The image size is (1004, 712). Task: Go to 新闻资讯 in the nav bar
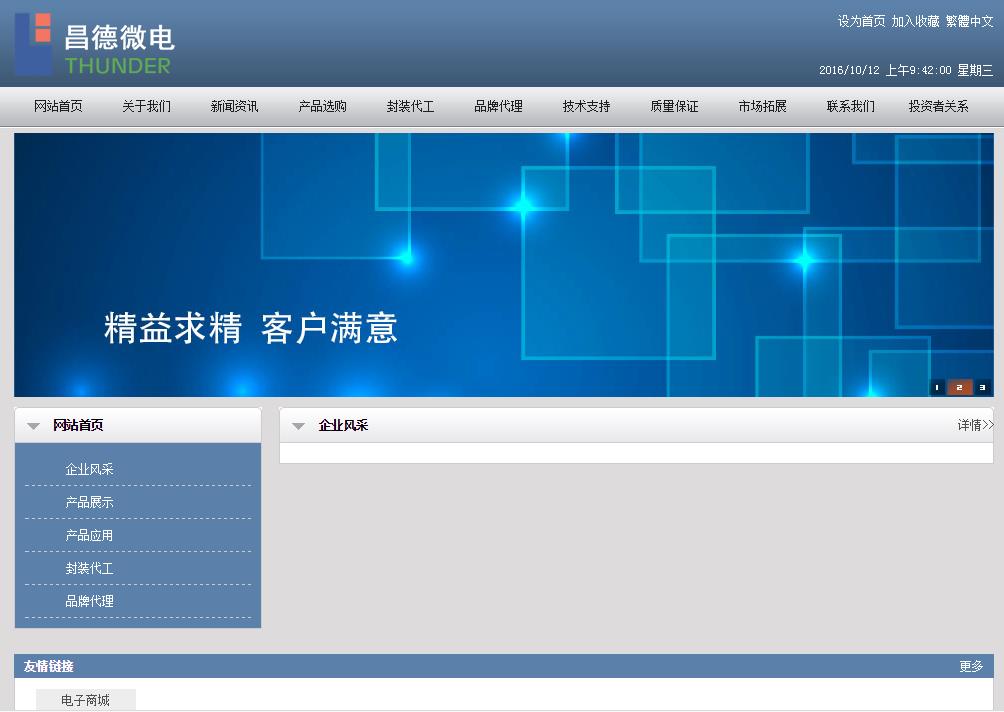[234, 106]
